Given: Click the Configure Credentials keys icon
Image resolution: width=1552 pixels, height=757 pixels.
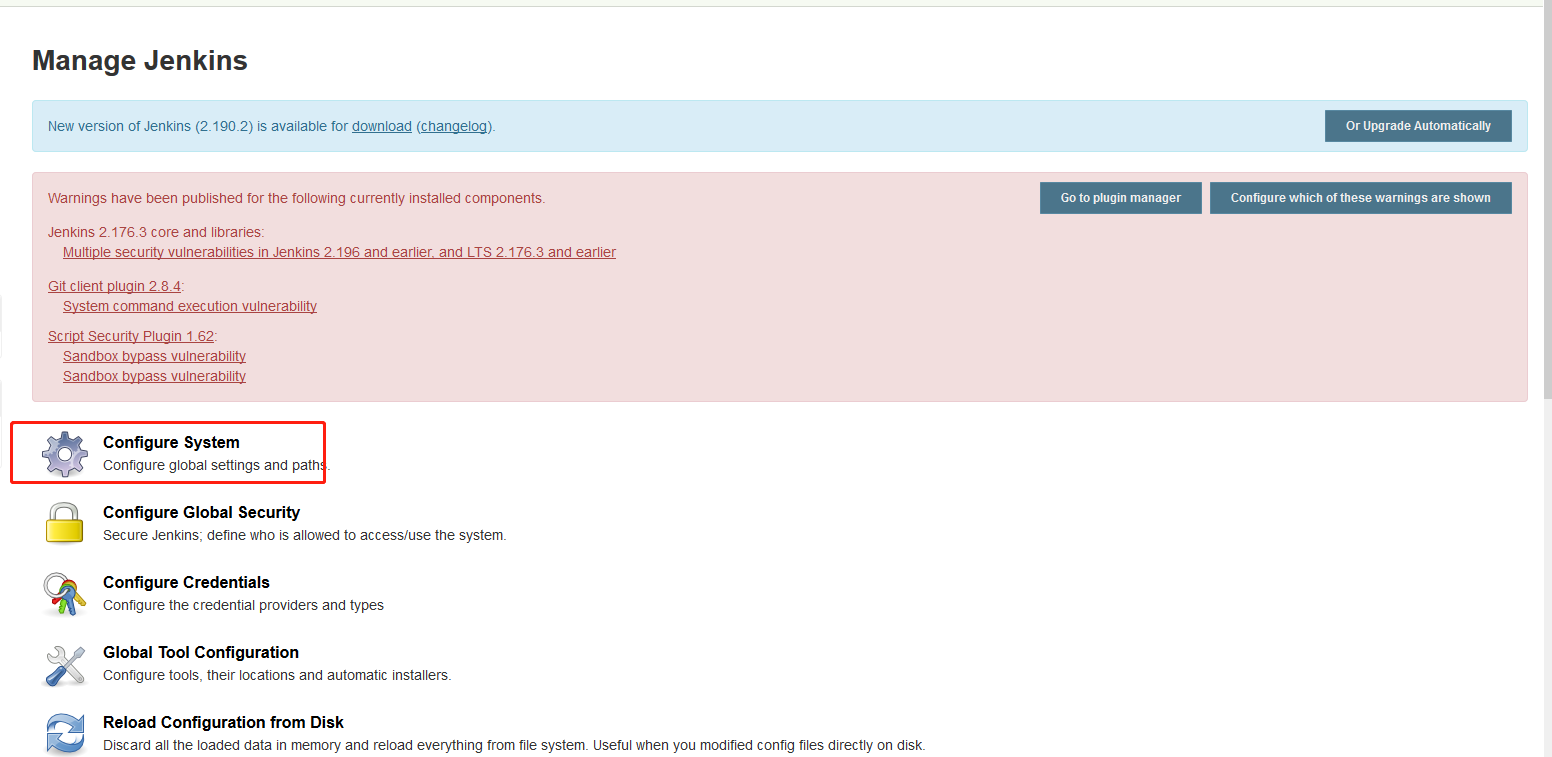Looking at the screenshot, I should pyautogui.click(x=65, y=593).
